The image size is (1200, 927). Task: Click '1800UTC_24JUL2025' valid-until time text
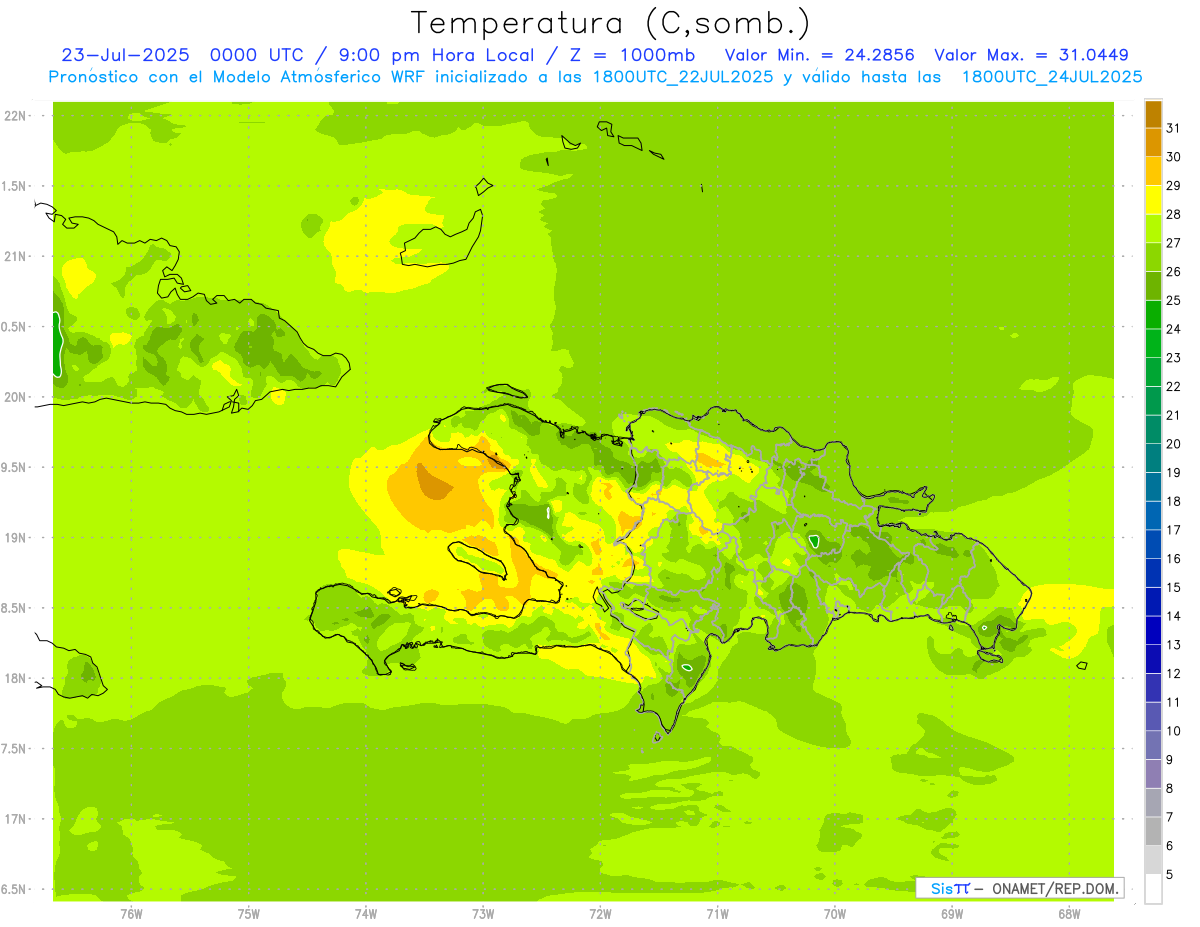click(1052, 77)
